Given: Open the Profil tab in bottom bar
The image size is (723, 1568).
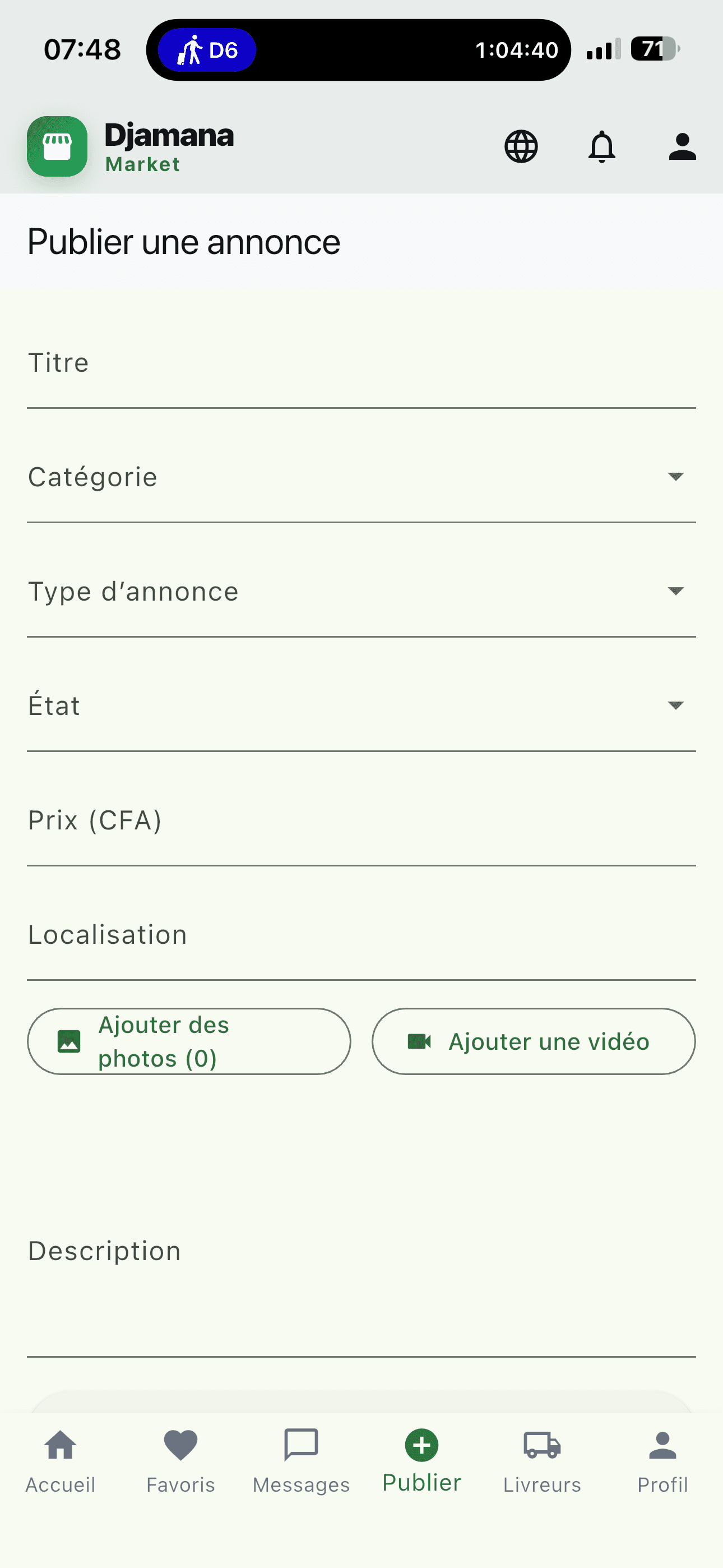Looking at the screenshot, I should pyautogui.click(x=662, y=1461).
